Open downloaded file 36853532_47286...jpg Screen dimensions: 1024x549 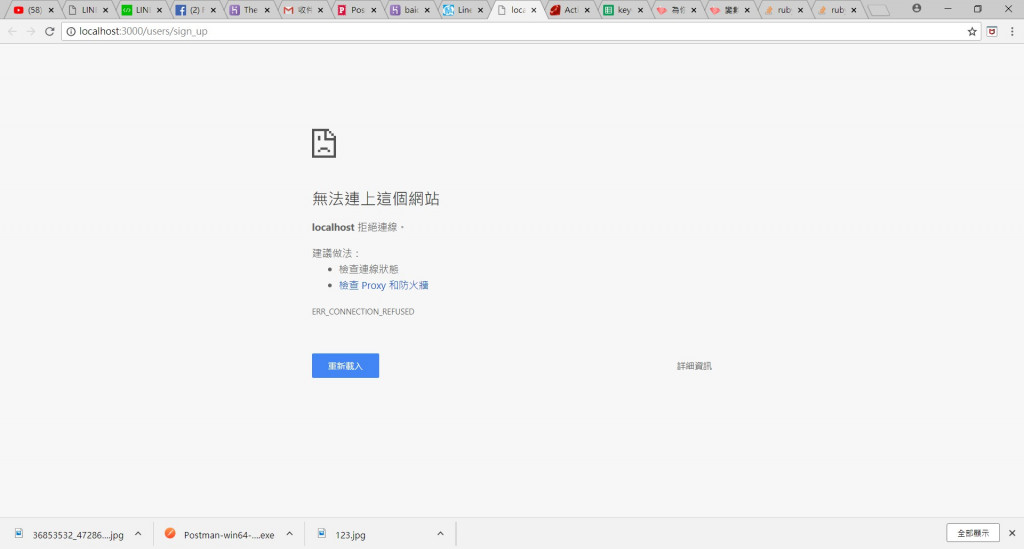coord(71,535)
